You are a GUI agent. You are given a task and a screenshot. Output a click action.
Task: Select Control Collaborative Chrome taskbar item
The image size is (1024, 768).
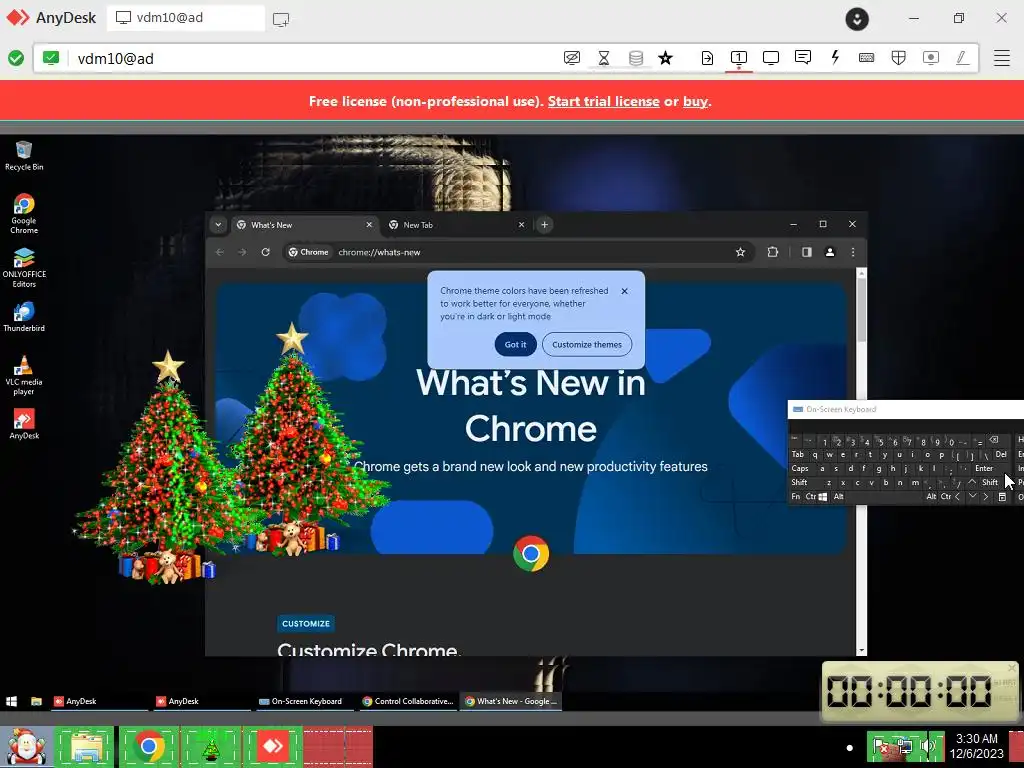408,701
